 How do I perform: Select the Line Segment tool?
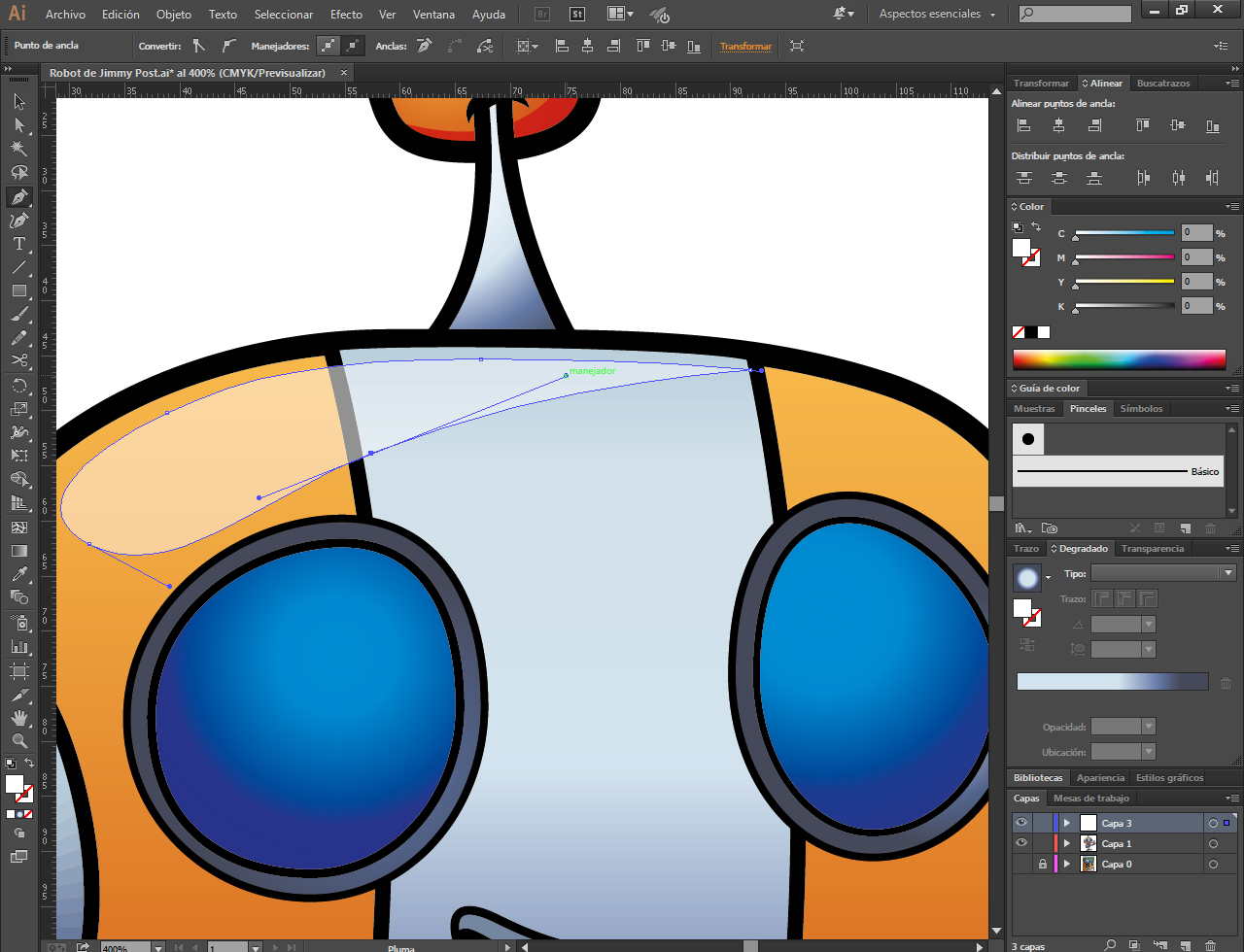click(x=18, y=267)
